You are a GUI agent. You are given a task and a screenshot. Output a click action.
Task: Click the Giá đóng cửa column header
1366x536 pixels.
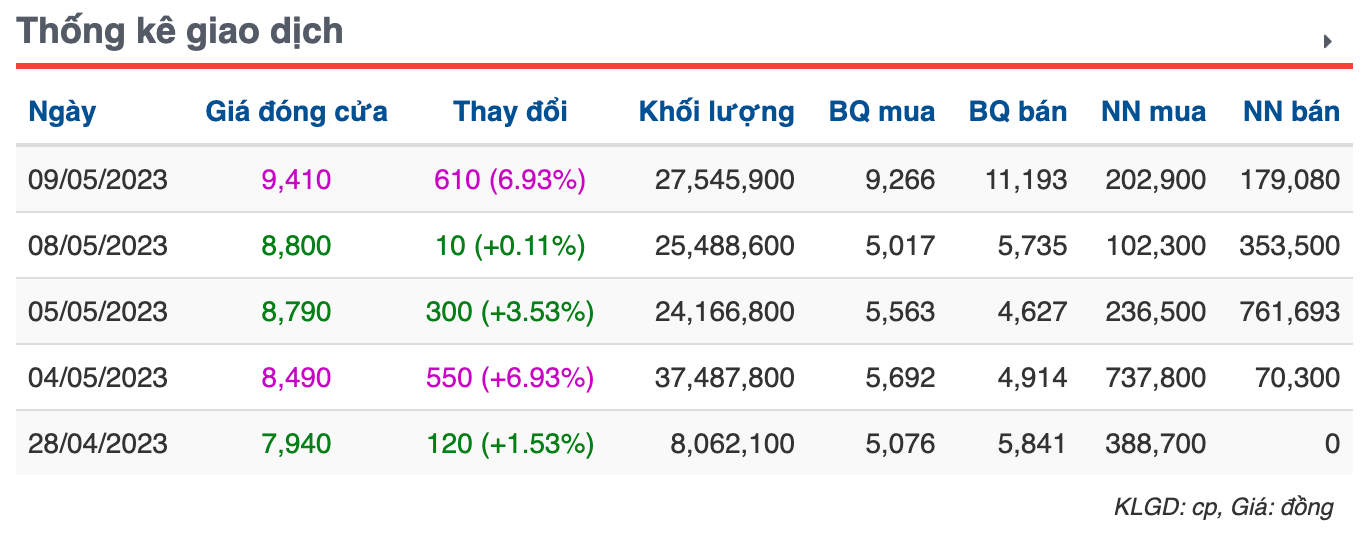[296, 111]
